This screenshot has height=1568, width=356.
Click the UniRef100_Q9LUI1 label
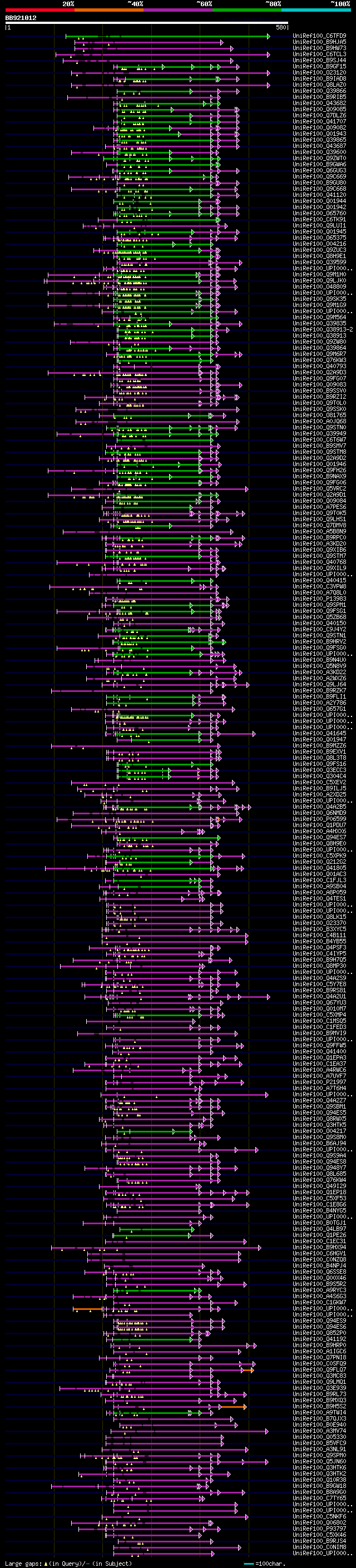319,225
